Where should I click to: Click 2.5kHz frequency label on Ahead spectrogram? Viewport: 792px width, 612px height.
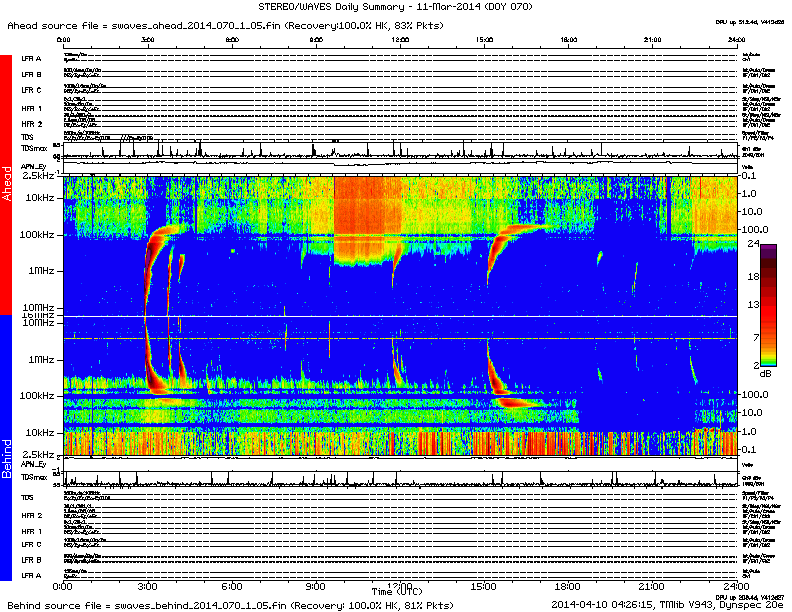(x=38, y=176)
